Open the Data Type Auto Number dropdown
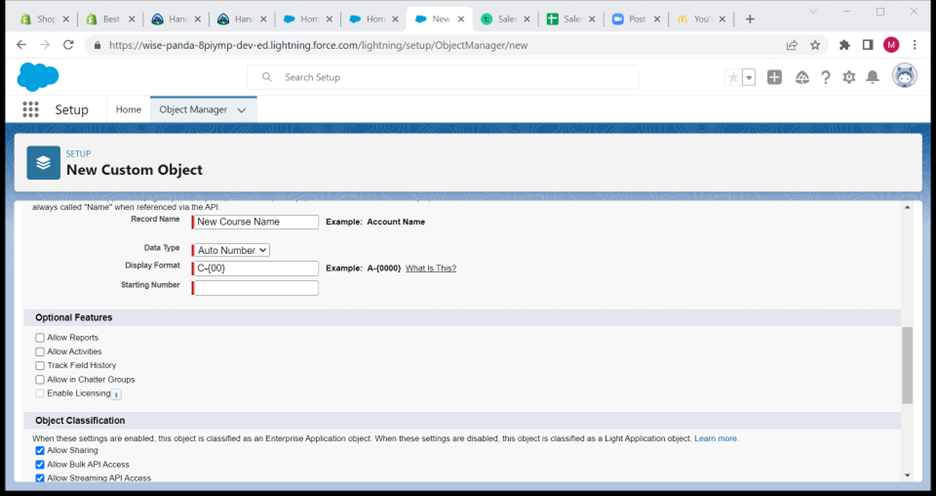Screen dimensions: 936x496 tap(232, 250)
